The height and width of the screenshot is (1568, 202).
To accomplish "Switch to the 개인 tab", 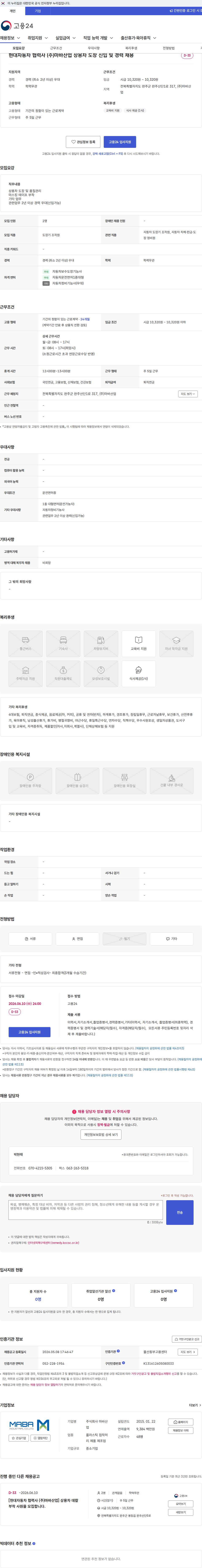I will (x=12, y=11).
